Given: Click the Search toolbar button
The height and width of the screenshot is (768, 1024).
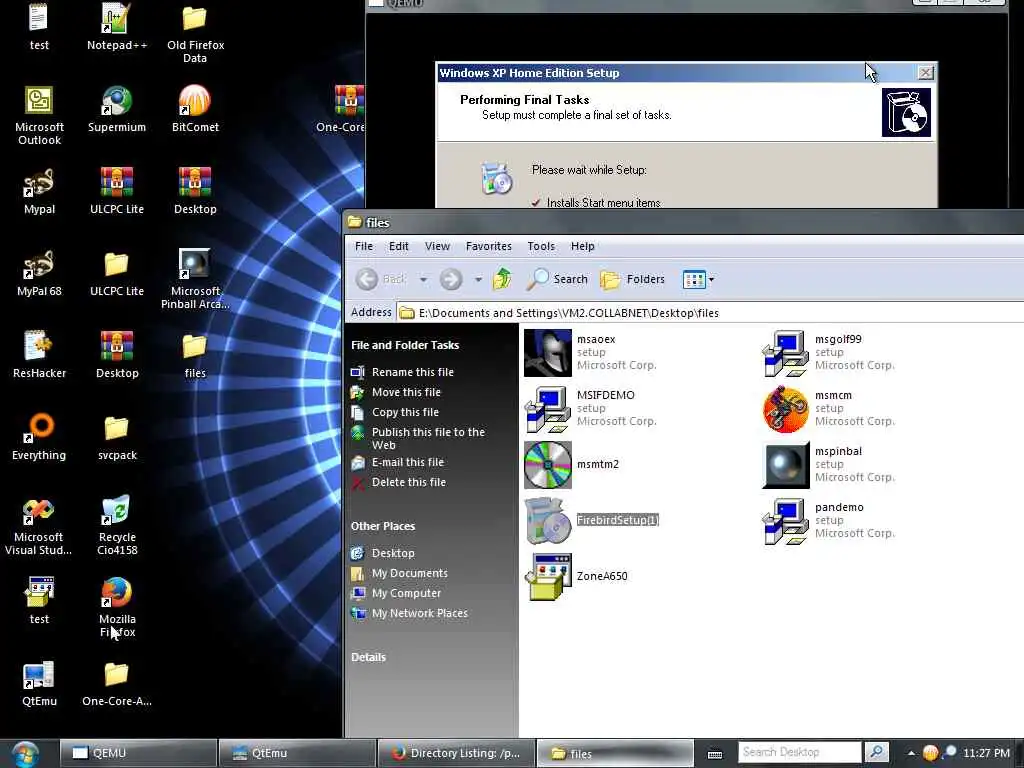Looking at the screenshot, I should 557,279.
